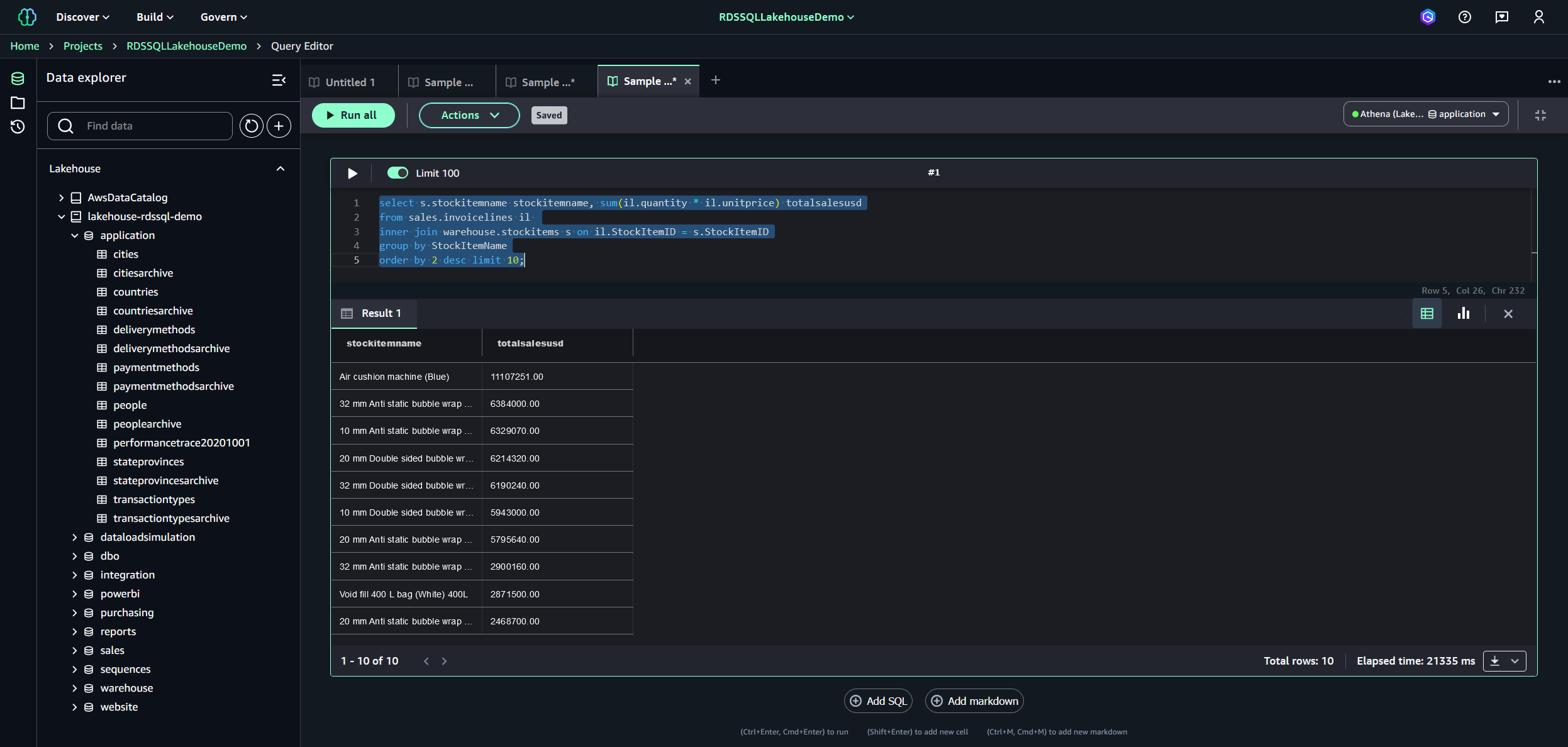The image size is (1568, 747).
Task: Collapse the Data explorer panel
Action: (279, 80)
